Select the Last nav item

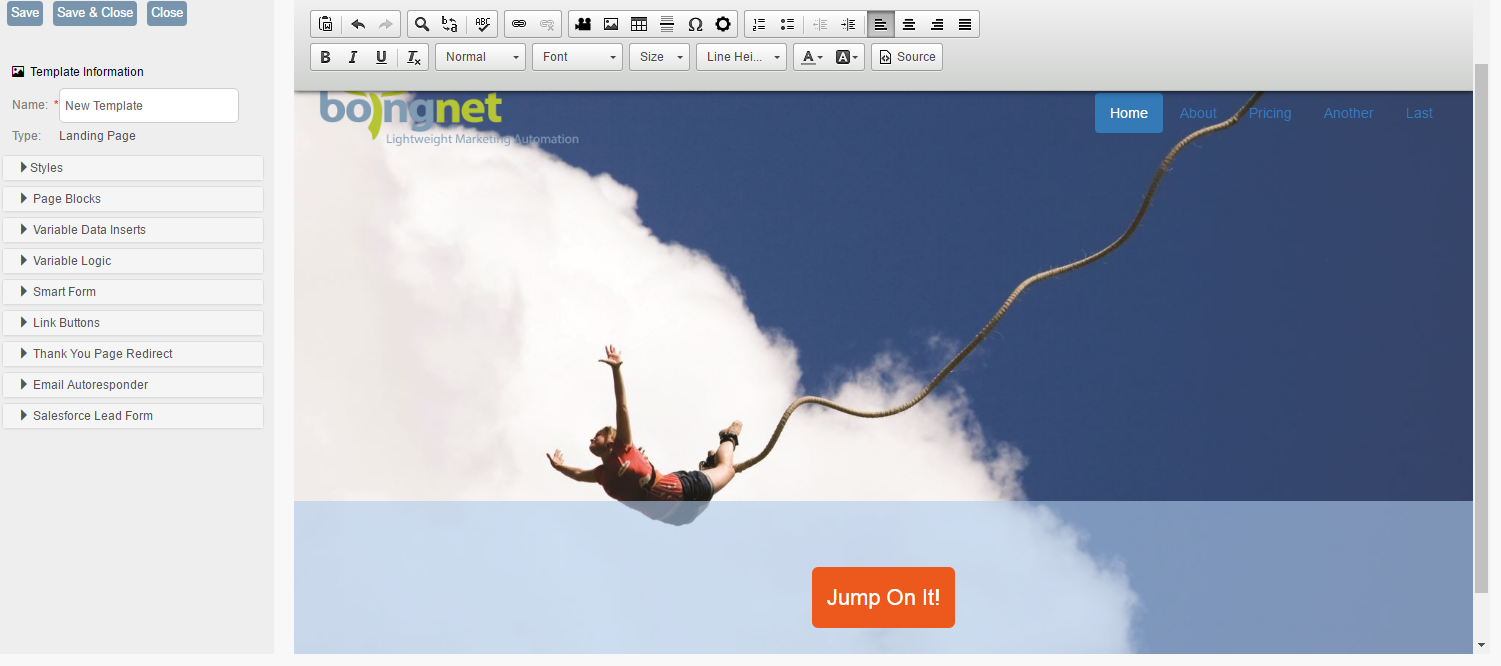(x=1419, y=113)
